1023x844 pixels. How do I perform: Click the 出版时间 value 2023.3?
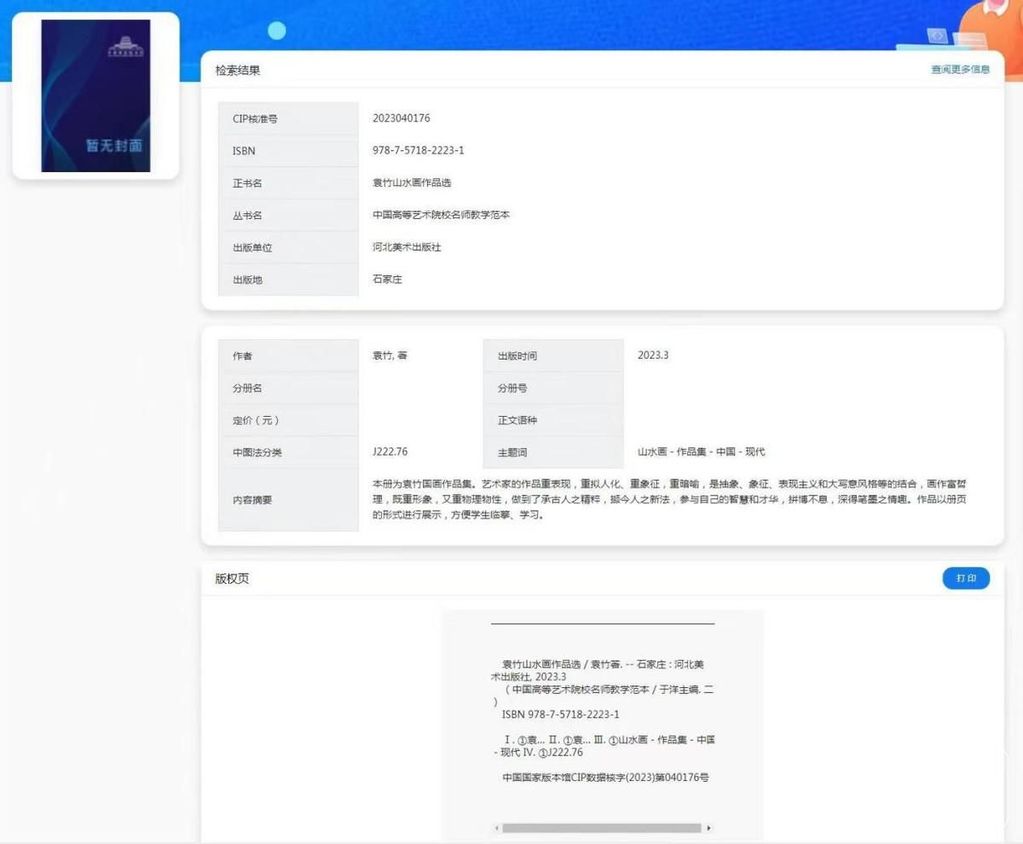[653, 355]
